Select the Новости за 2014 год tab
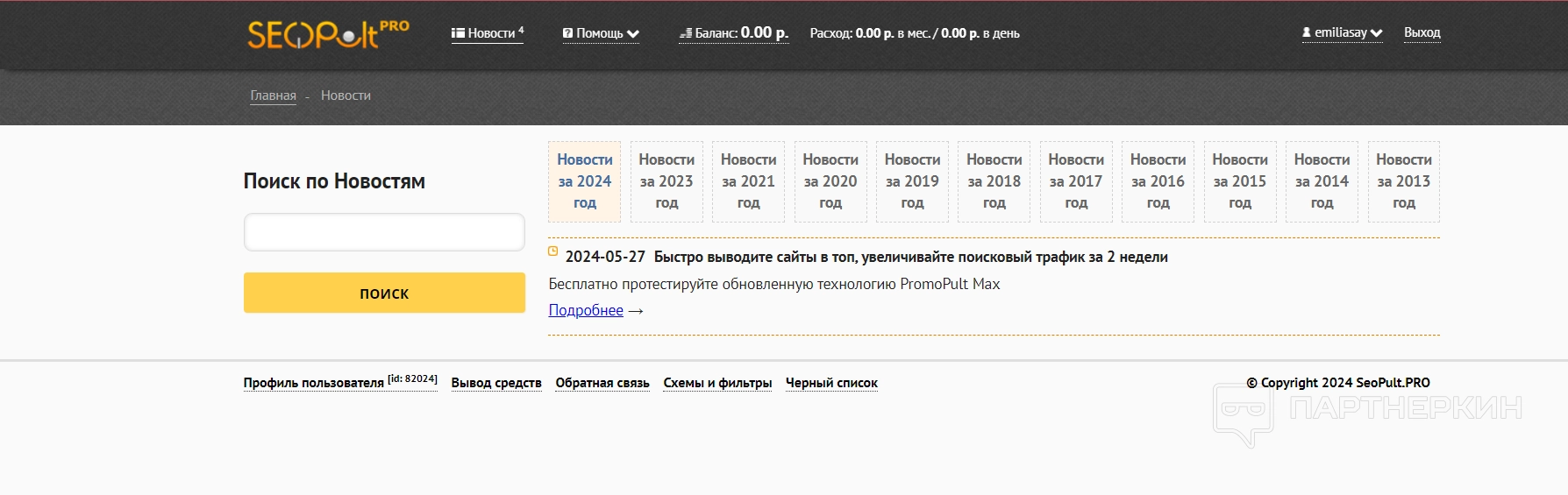 click(1322, 181)
